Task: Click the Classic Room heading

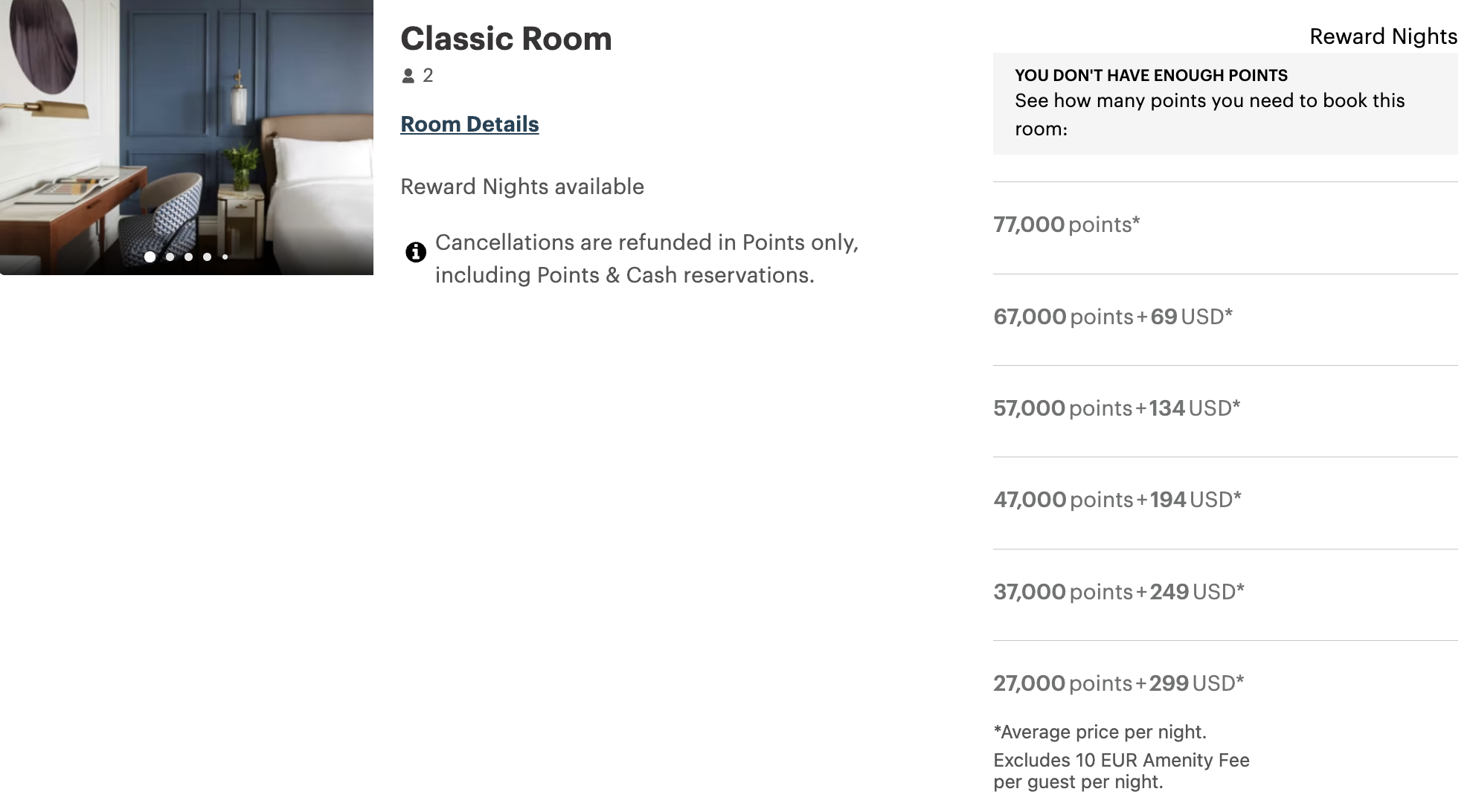Action: pyautogui.click(x=507, y=39)
